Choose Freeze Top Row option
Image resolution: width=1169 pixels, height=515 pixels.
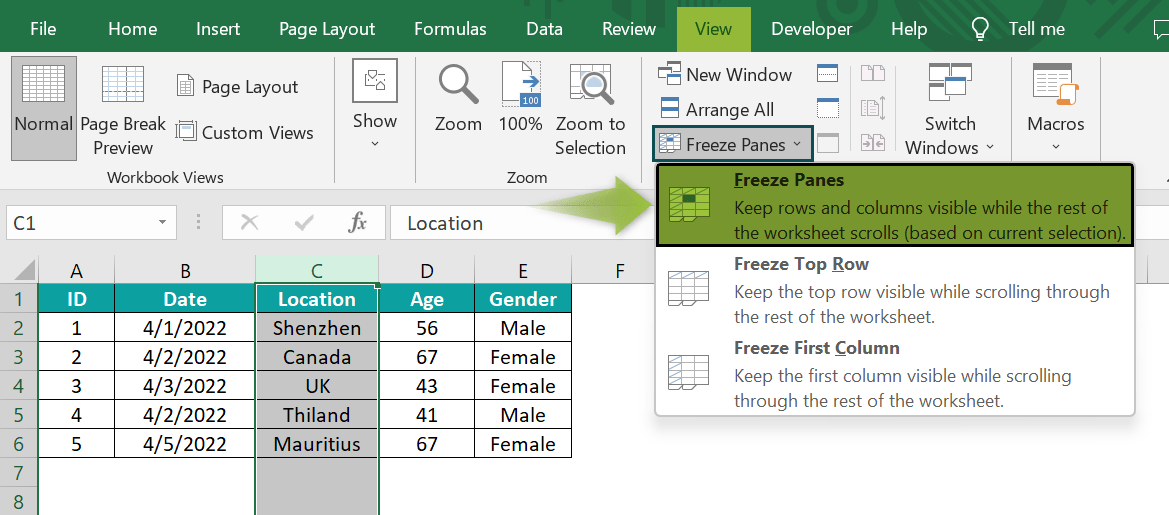click(895, 289)
